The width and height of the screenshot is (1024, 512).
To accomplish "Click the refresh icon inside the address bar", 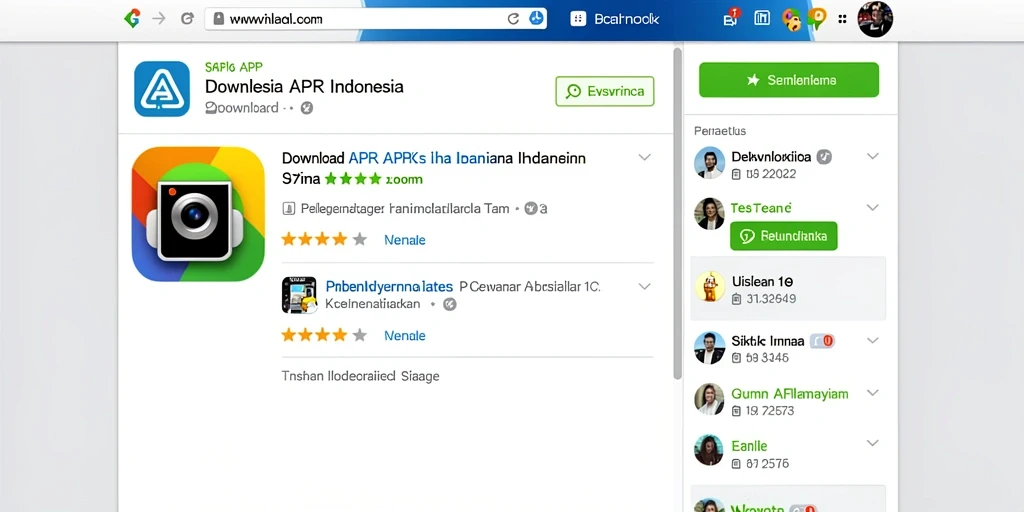I will click(513, 19).
